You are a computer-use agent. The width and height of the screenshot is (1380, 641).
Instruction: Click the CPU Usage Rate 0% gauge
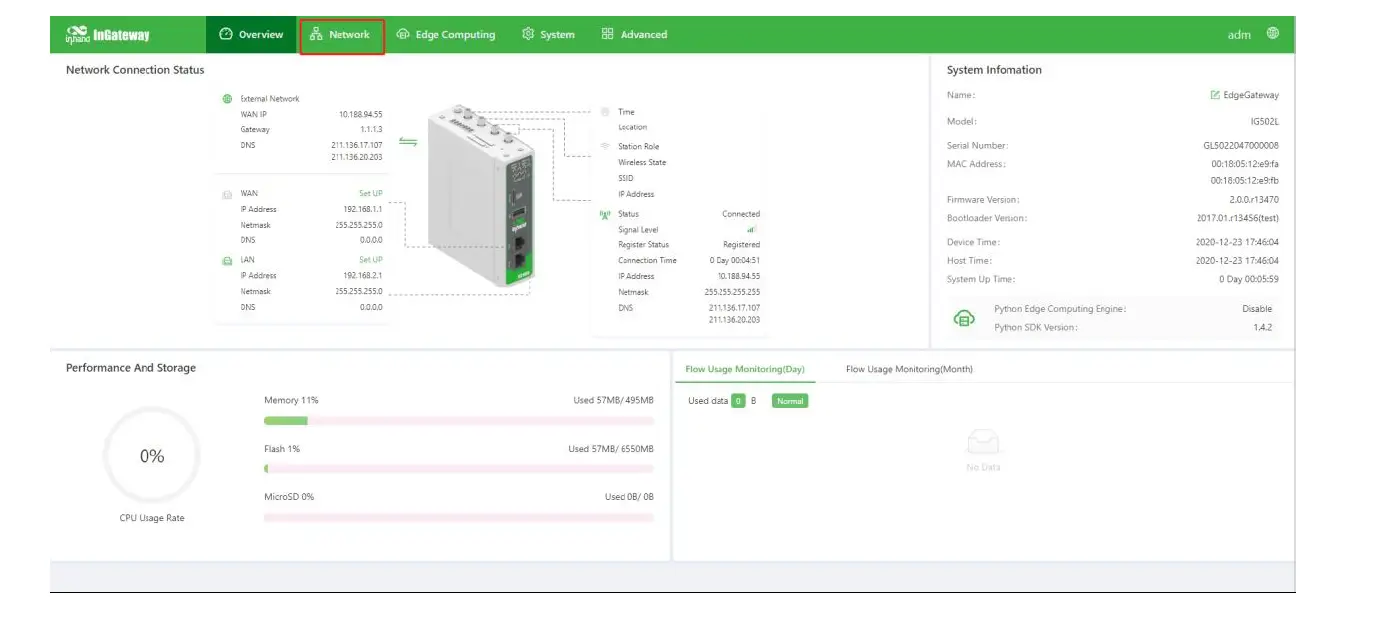pyautogui.click(x=152, y=456)
